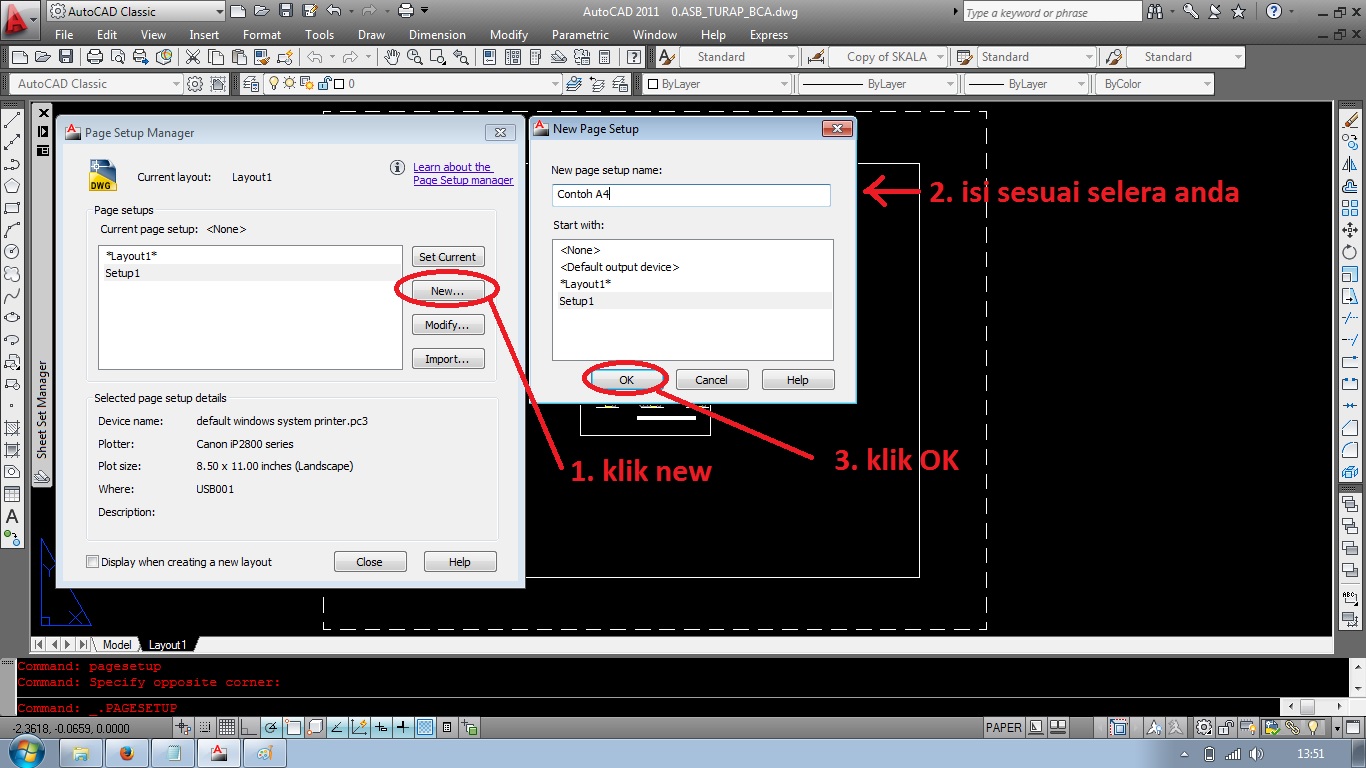Toggle Display when creating a new layout
Image resolution: width=1366 pixels, height=768 pixels.
[93, 561]
